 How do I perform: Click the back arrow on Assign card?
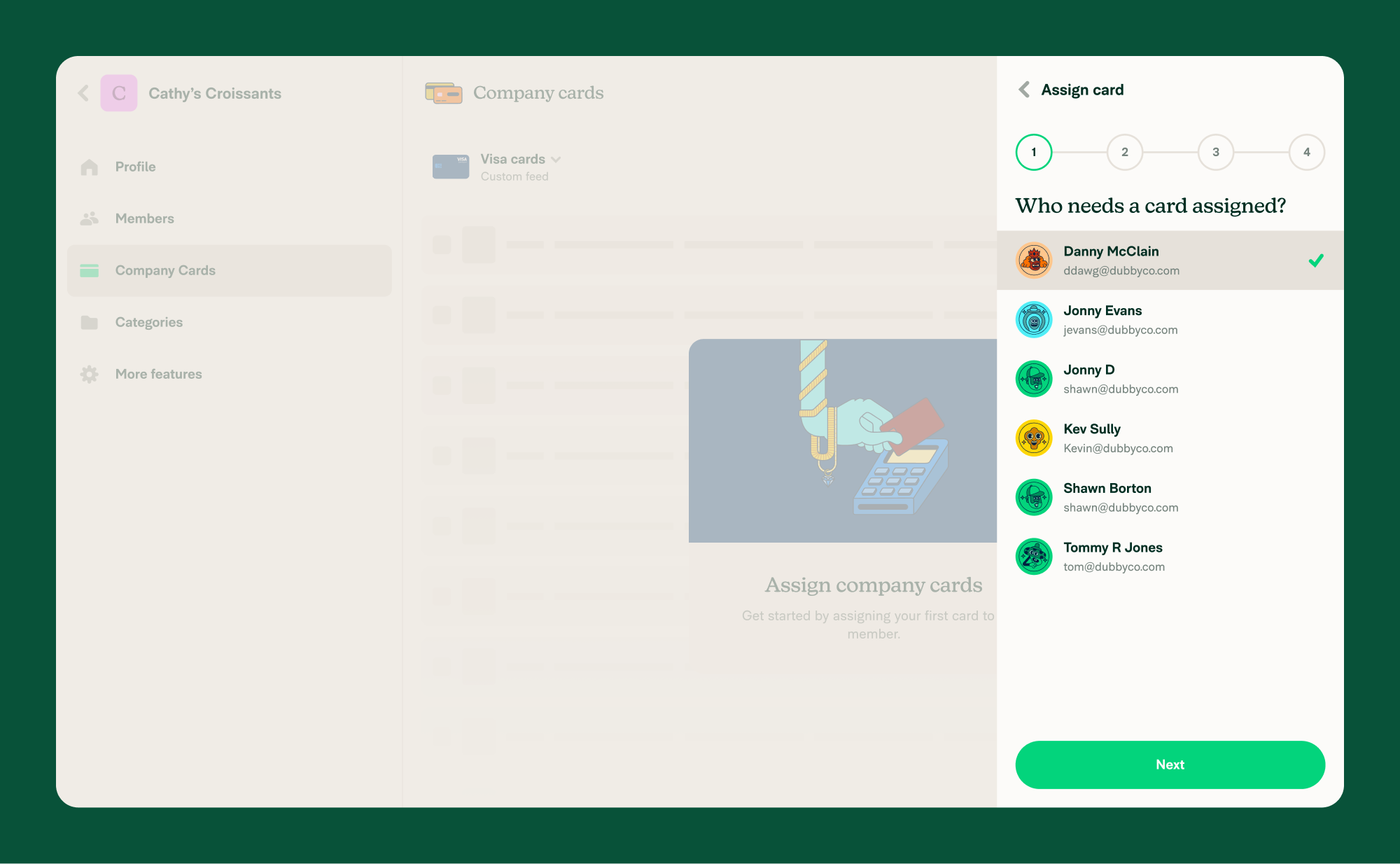pos(1024,92)
